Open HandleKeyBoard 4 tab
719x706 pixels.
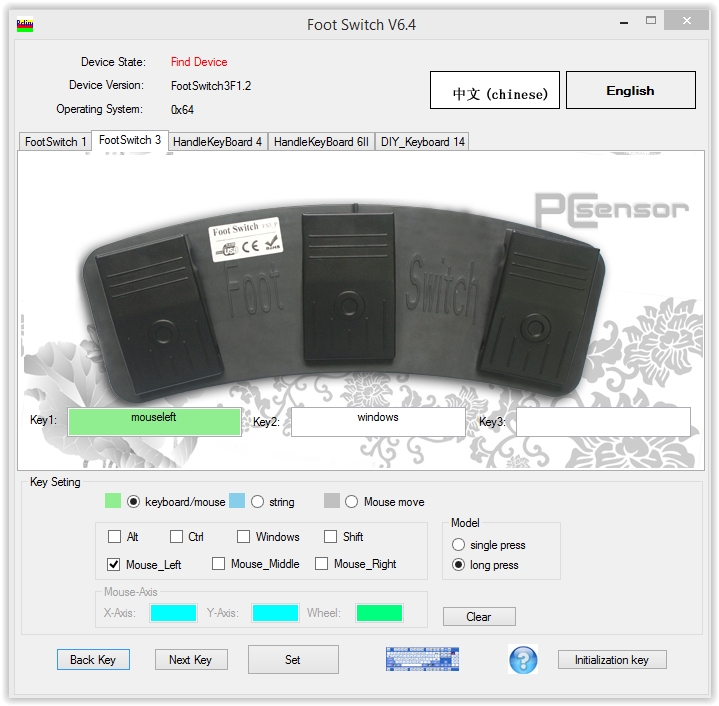tap(218, 142)
